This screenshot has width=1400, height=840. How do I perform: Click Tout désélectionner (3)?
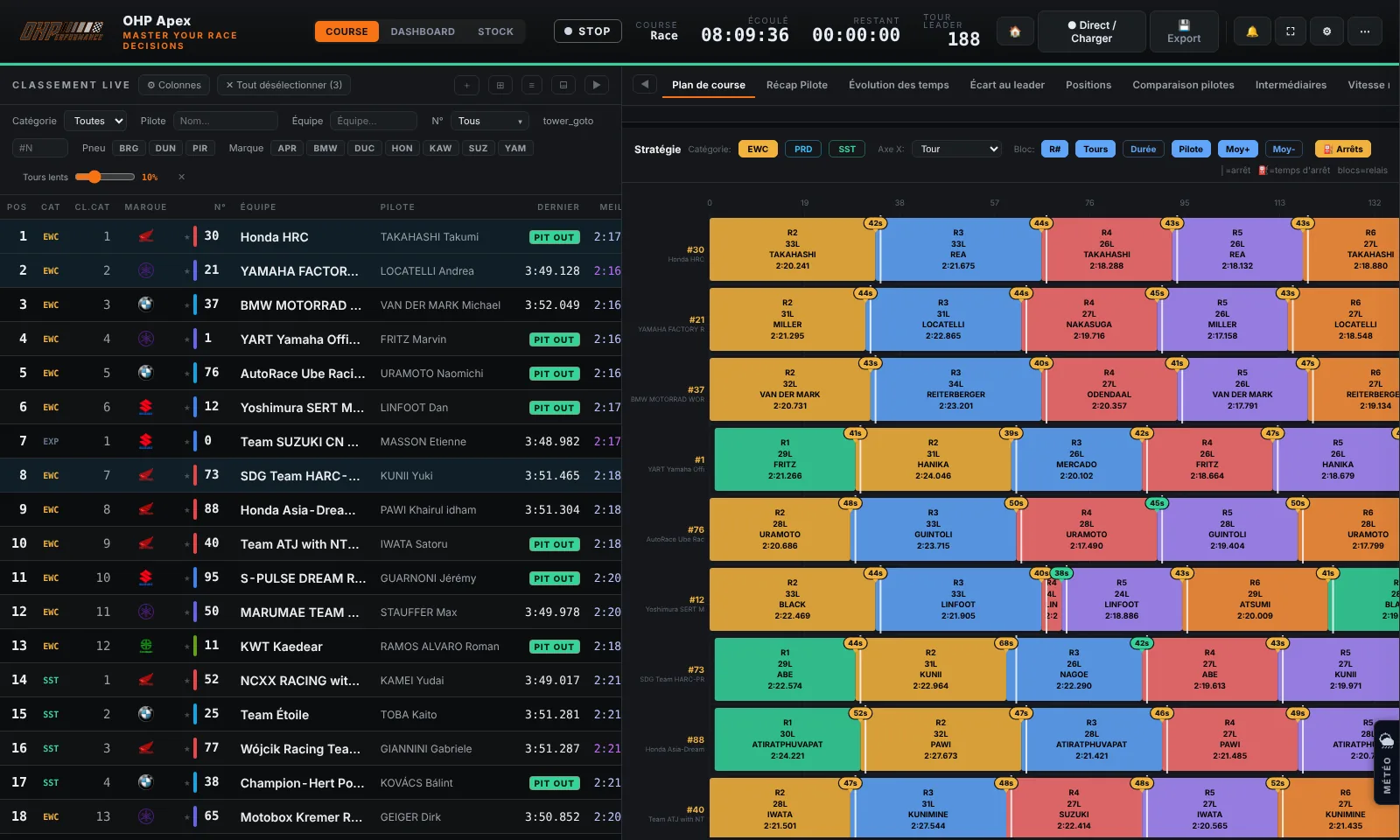pyautogui.click(x=284, y=85)
